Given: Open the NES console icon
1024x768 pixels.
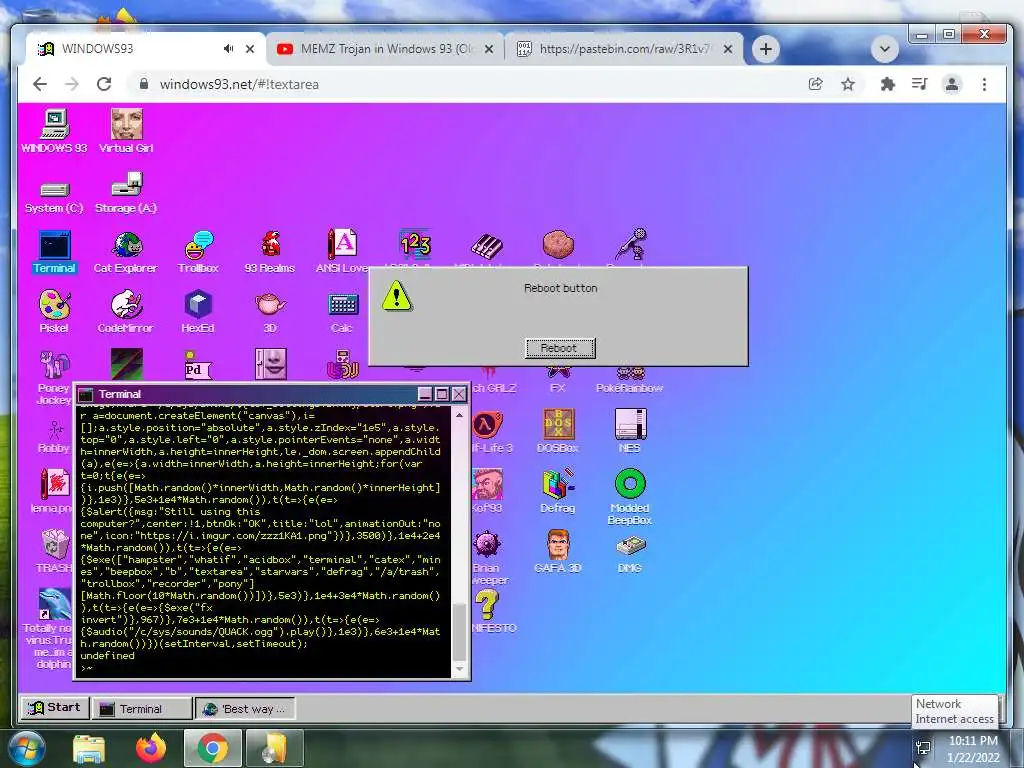Looking at the screenshot, I should (630, 431).
